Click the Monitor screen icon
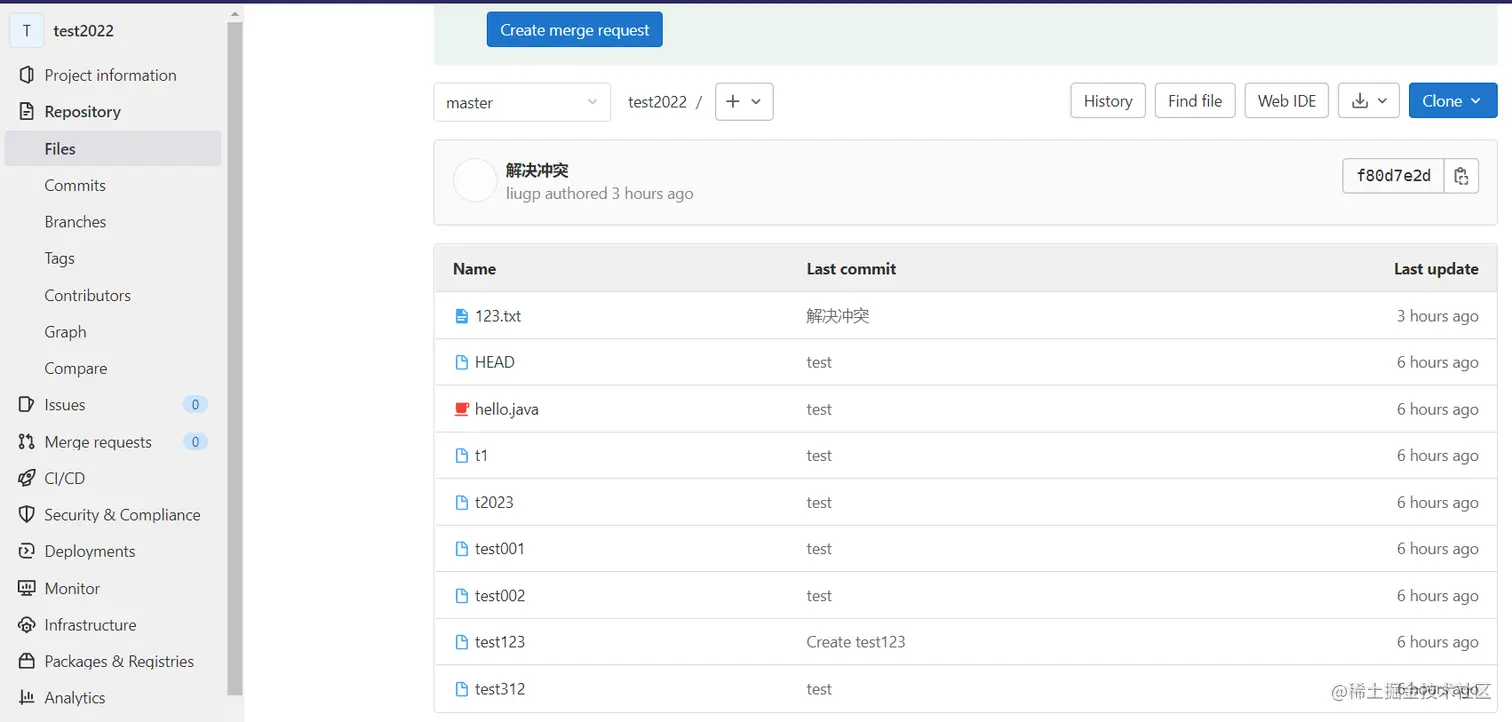This screenshot has height=722, width=1512. tap(27, 588)
